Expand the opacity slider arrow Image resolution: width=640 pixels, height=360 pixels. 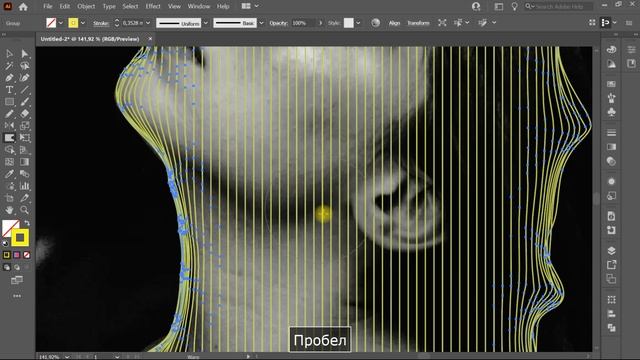320,23
